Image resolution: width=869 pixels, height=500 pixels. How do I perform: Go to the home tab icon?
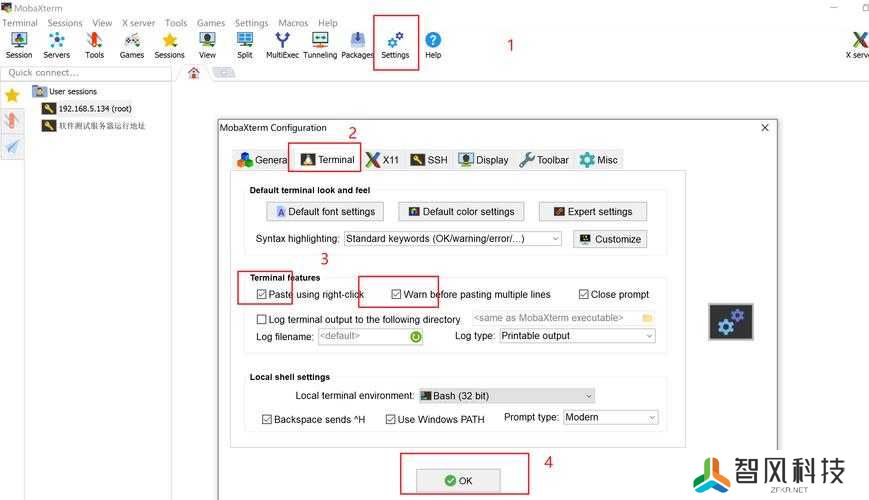(x=193, y=73)
